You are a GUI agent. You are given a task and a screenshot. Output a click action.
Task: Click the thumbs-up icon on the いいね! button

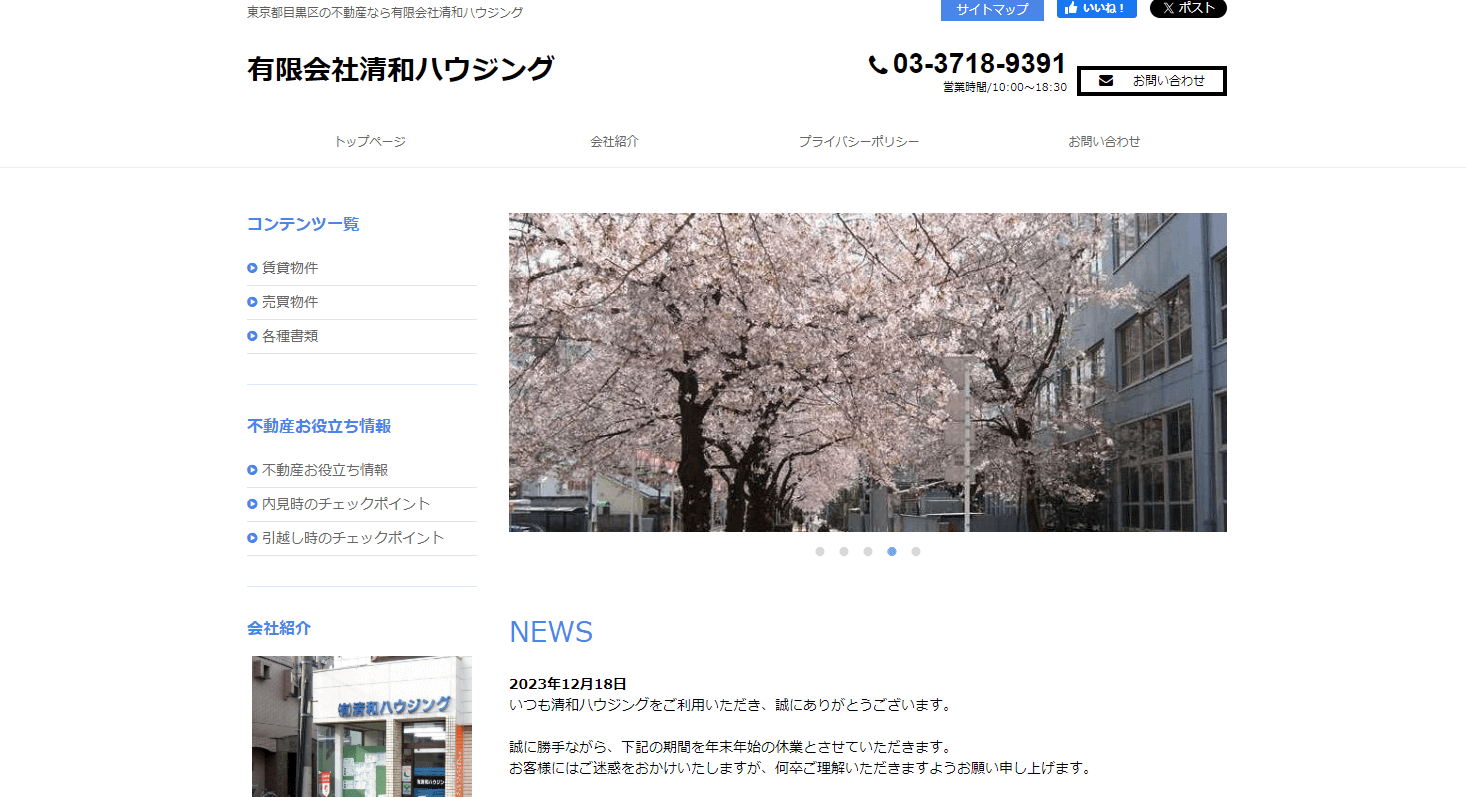pyautogui.click(x=1072, y=9)
